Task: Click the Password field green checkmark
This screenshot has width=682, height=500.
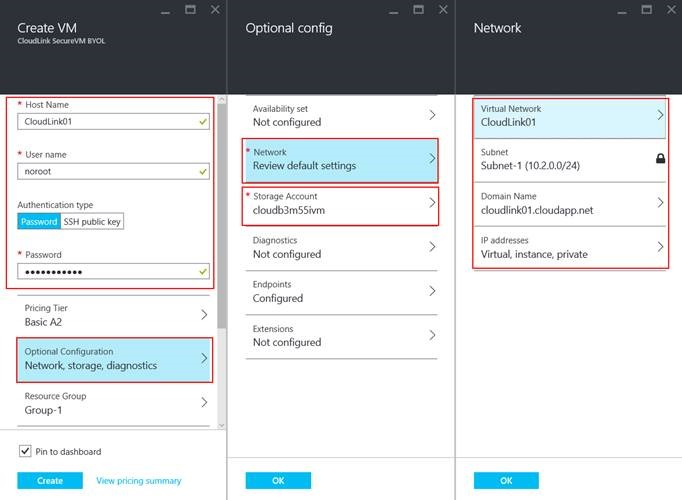Action: [x=204, y=272]
